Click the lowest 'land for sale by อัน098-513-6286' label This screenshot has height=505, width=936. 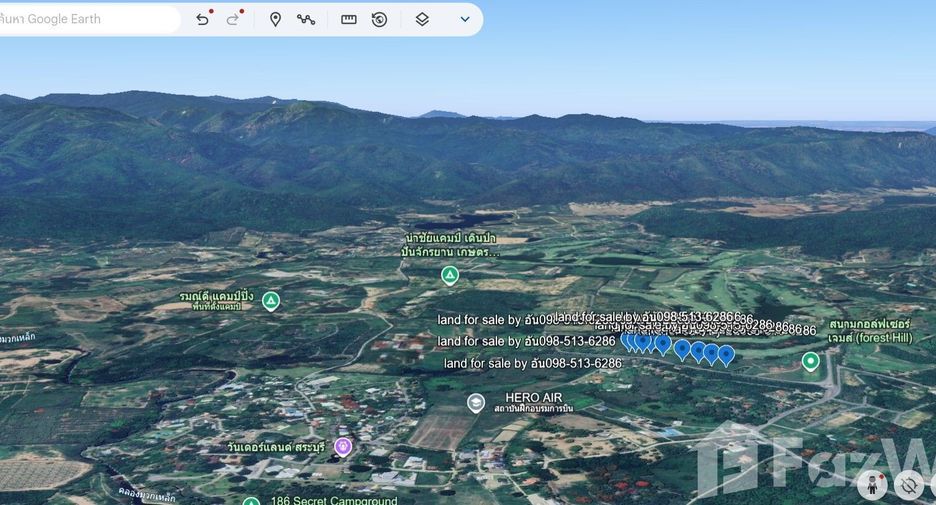(532, 363)
